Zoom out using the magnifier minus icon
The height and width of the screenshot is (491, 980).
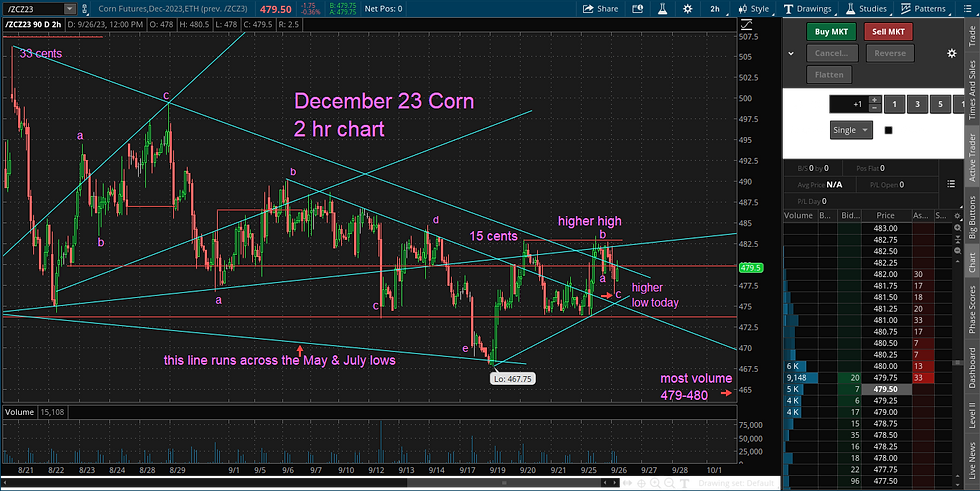point(669,484)
